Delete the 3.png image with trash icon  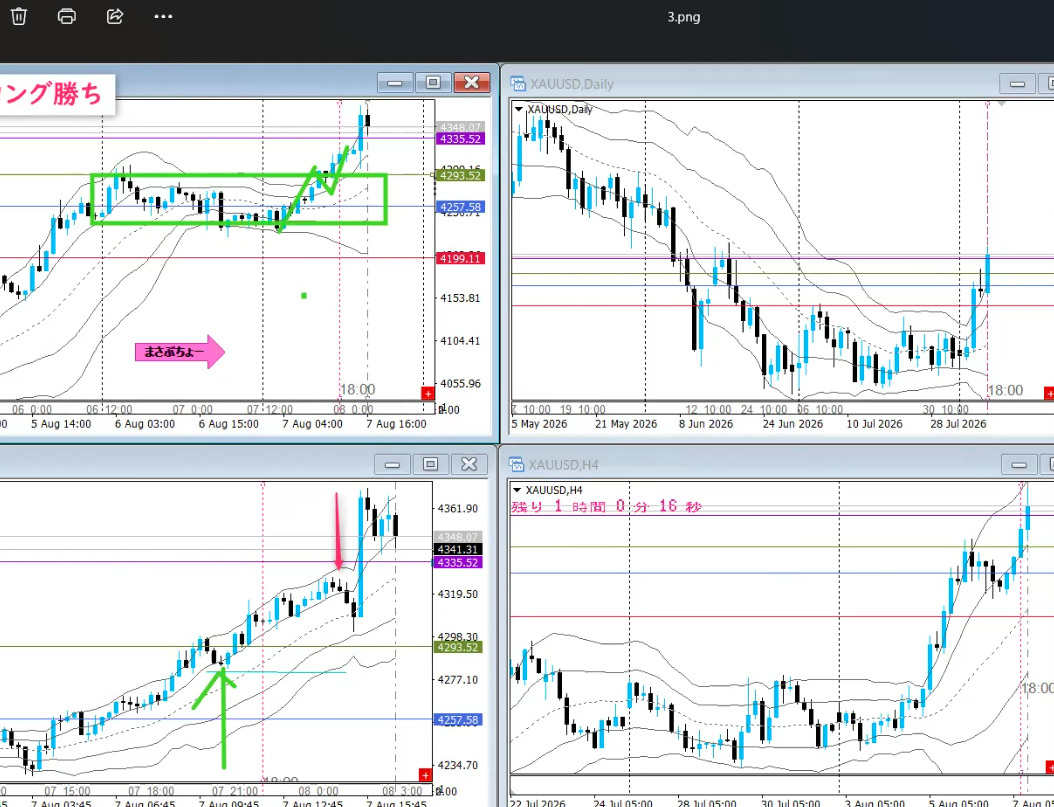[x=19, y=16]
